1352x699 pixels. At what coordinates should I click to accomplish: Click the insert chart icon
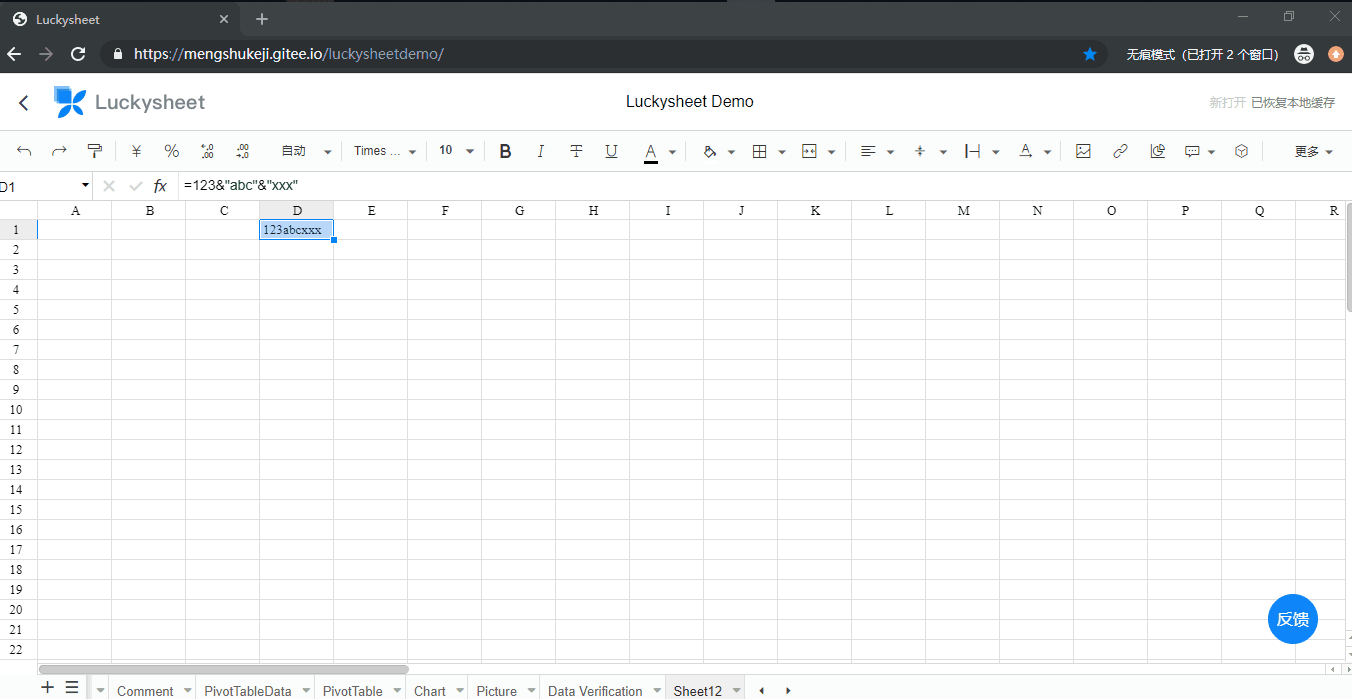click(x=1157, y=151)
